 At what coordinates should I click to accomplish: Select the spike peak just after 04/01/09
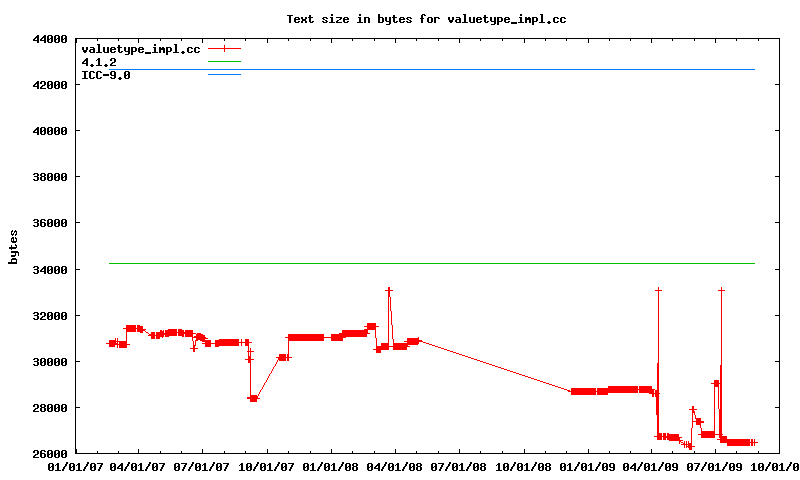pyautogui.click(x=658, y=290)
